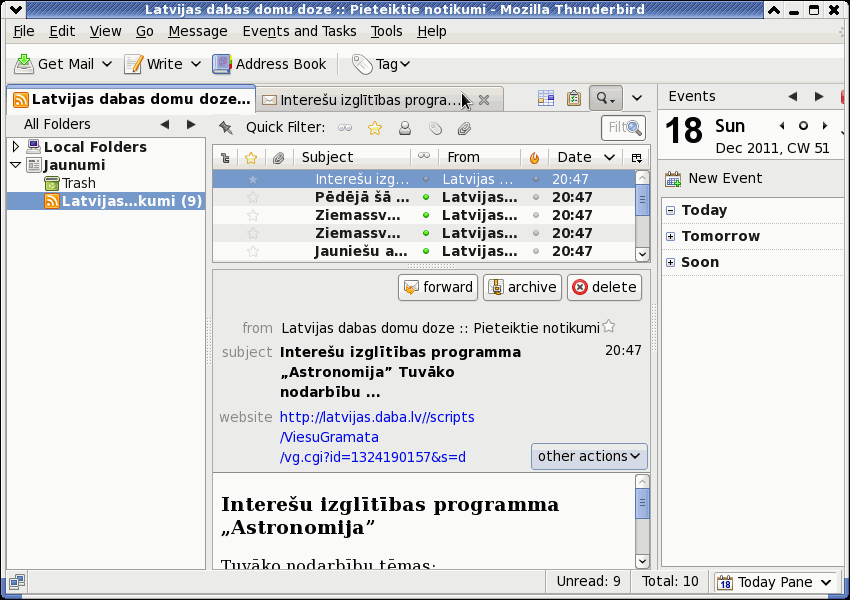Click the archive button
Image resolution: width=850 pixels, height=600 pixels.
(523, 287)
